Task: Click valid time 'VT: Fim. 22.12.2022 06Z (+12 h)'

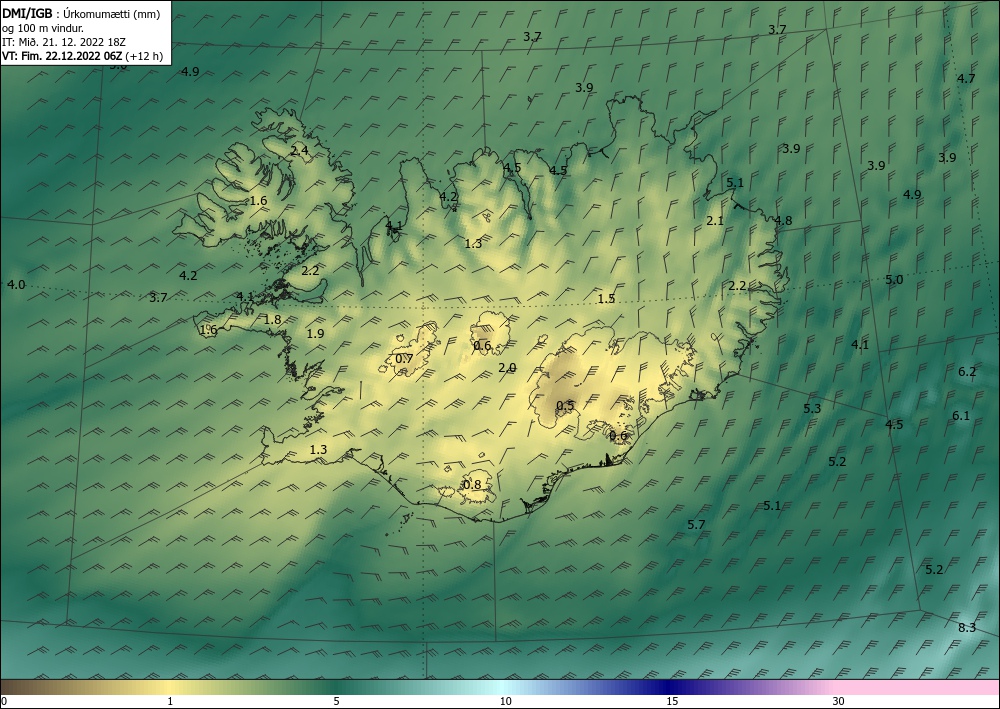Action: (82, 56)
